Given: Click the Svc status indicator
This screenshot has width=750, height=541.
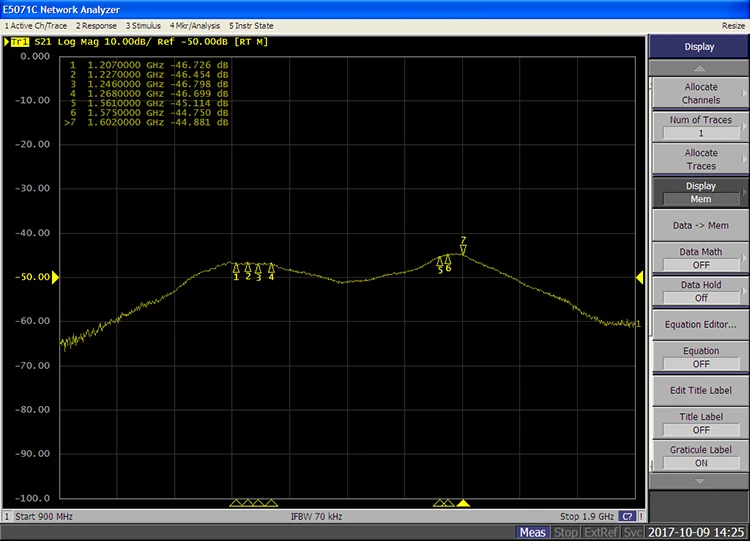Looking at the screenshot, I should coord(632,532).
